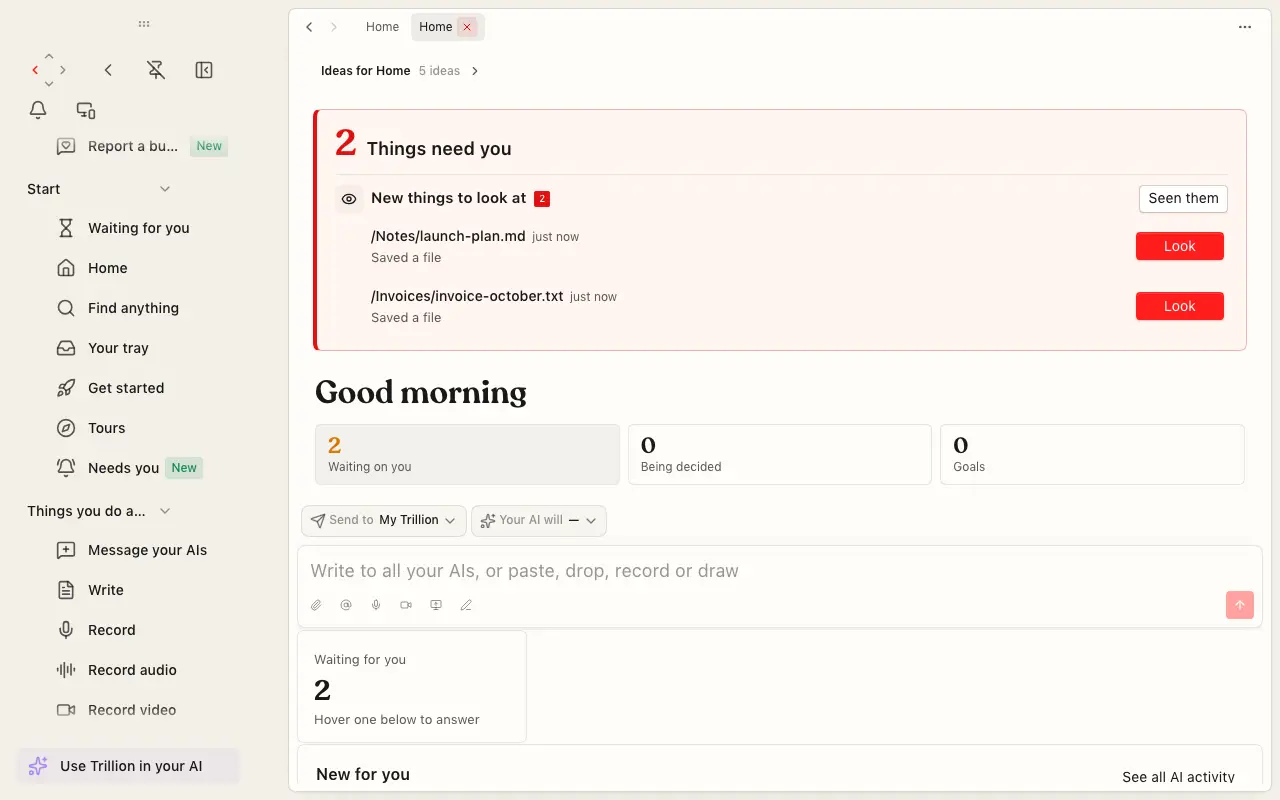Click the composer video camera icon
The height and width of the screenshot is (800, 1280).
click(406, 605)
